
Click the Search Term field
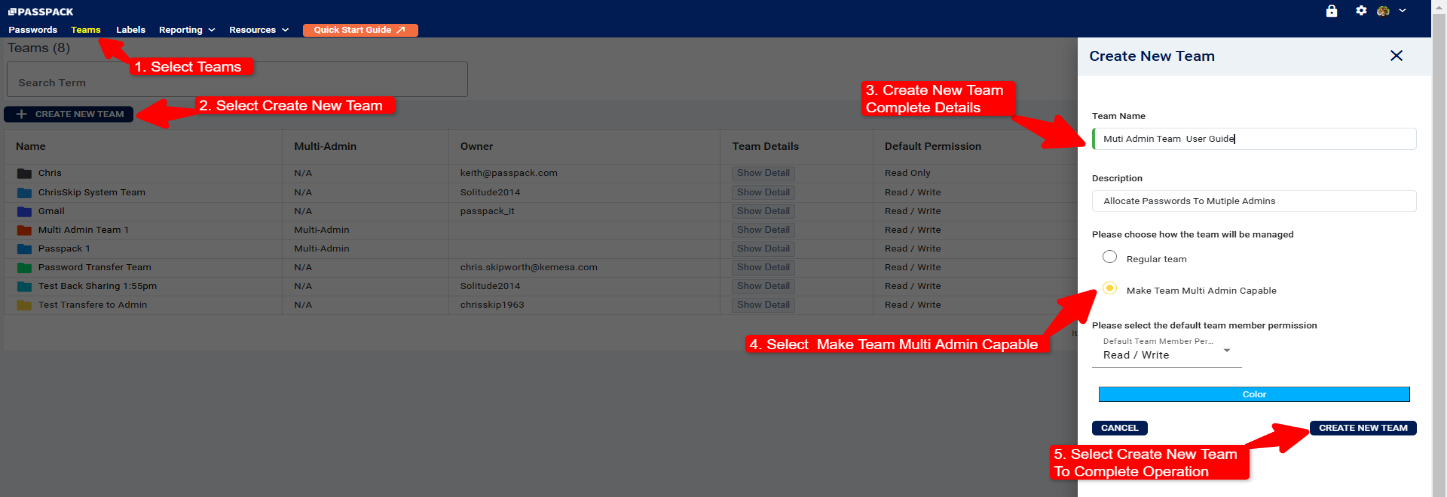(x=237, y=80)
